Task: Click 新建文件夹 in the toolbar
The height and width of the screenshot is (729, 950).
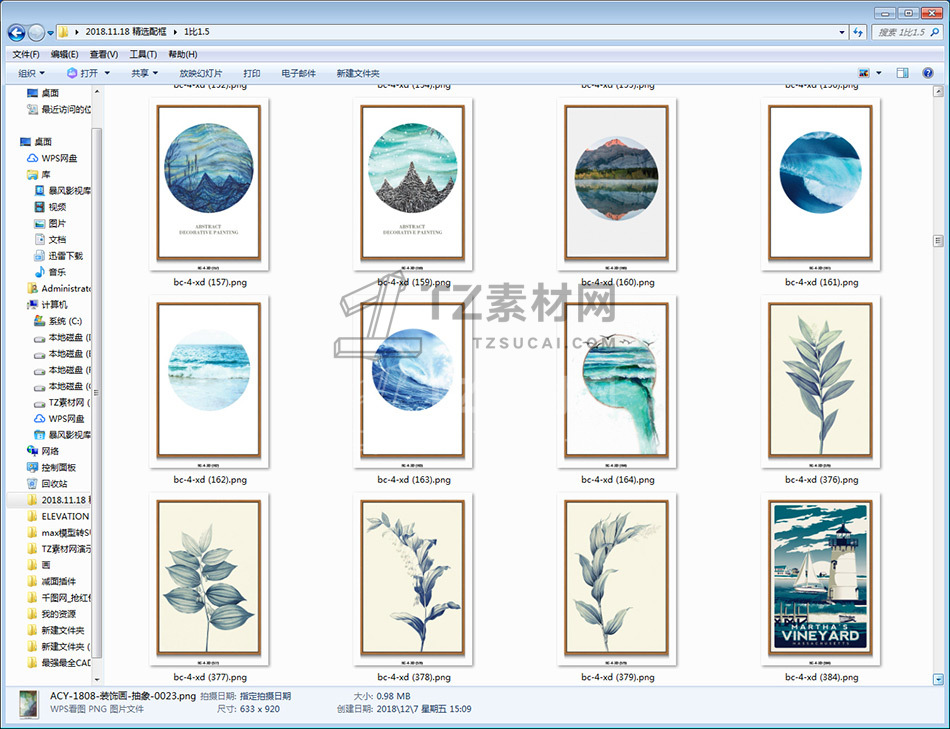Action: pos(357,73)
